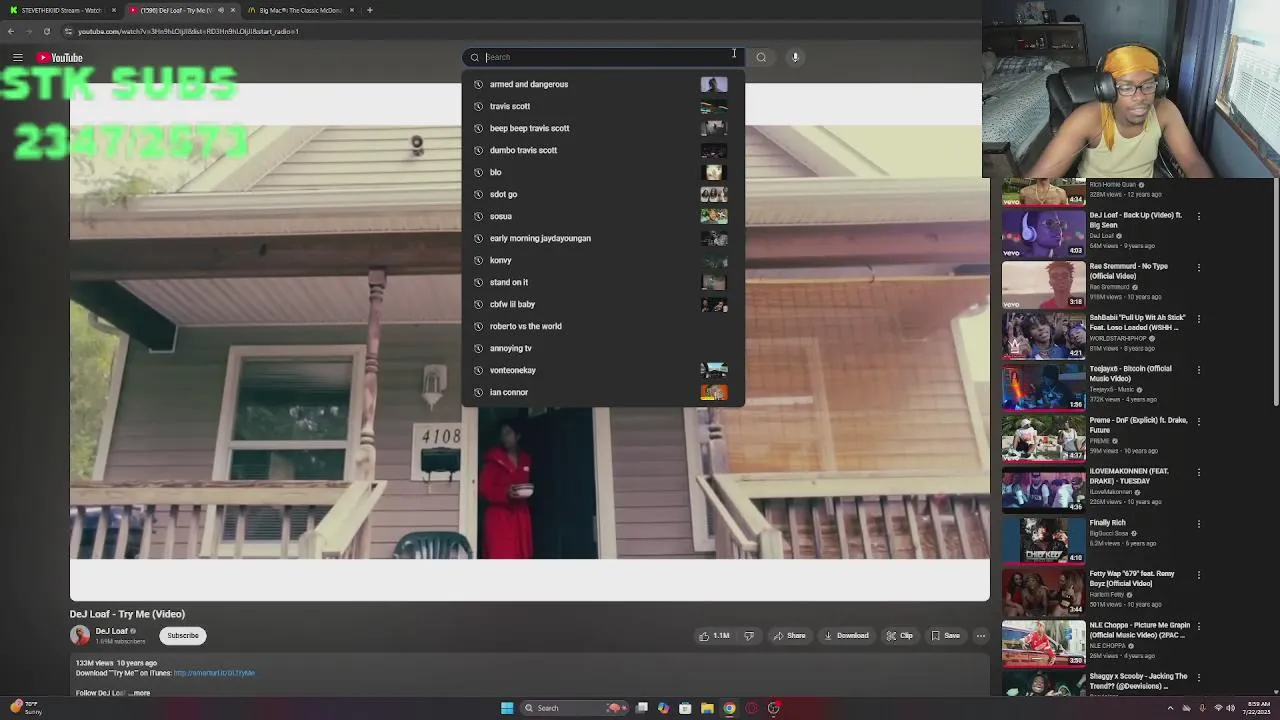
Task: Open options menu for NLE Choppa video
Action: (x=1199, y=626)
